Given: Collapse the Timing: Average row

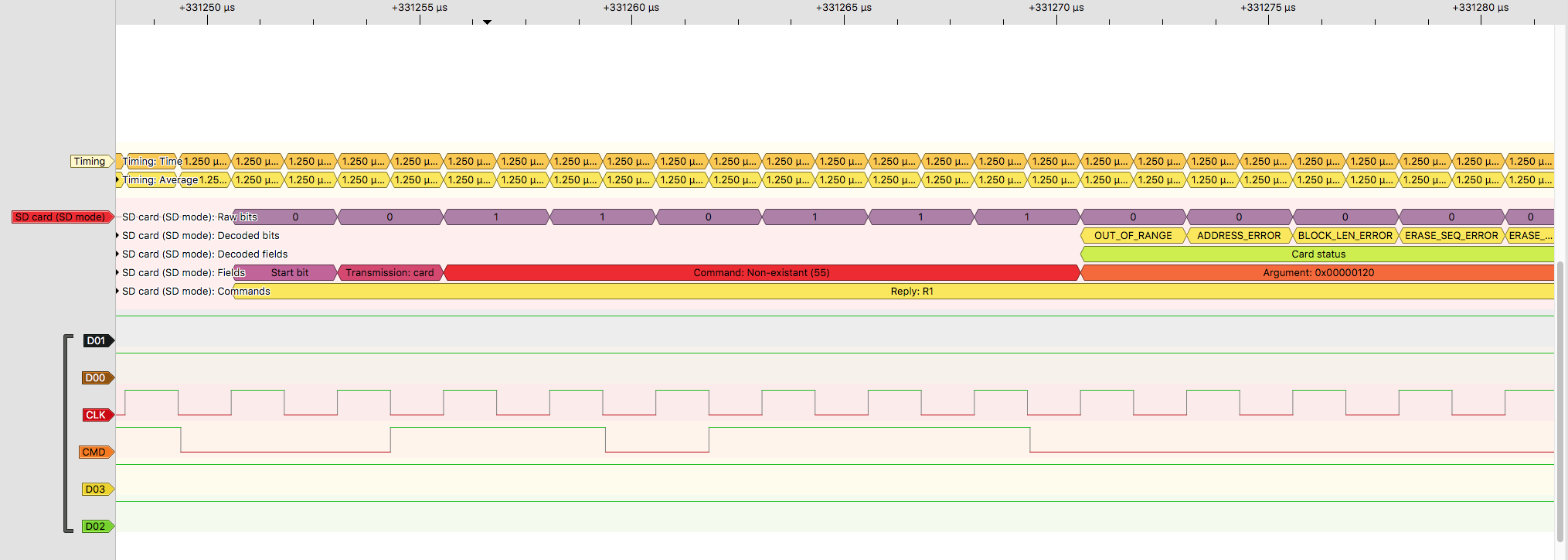Looking at the screenshot, I should pos(117,180).
